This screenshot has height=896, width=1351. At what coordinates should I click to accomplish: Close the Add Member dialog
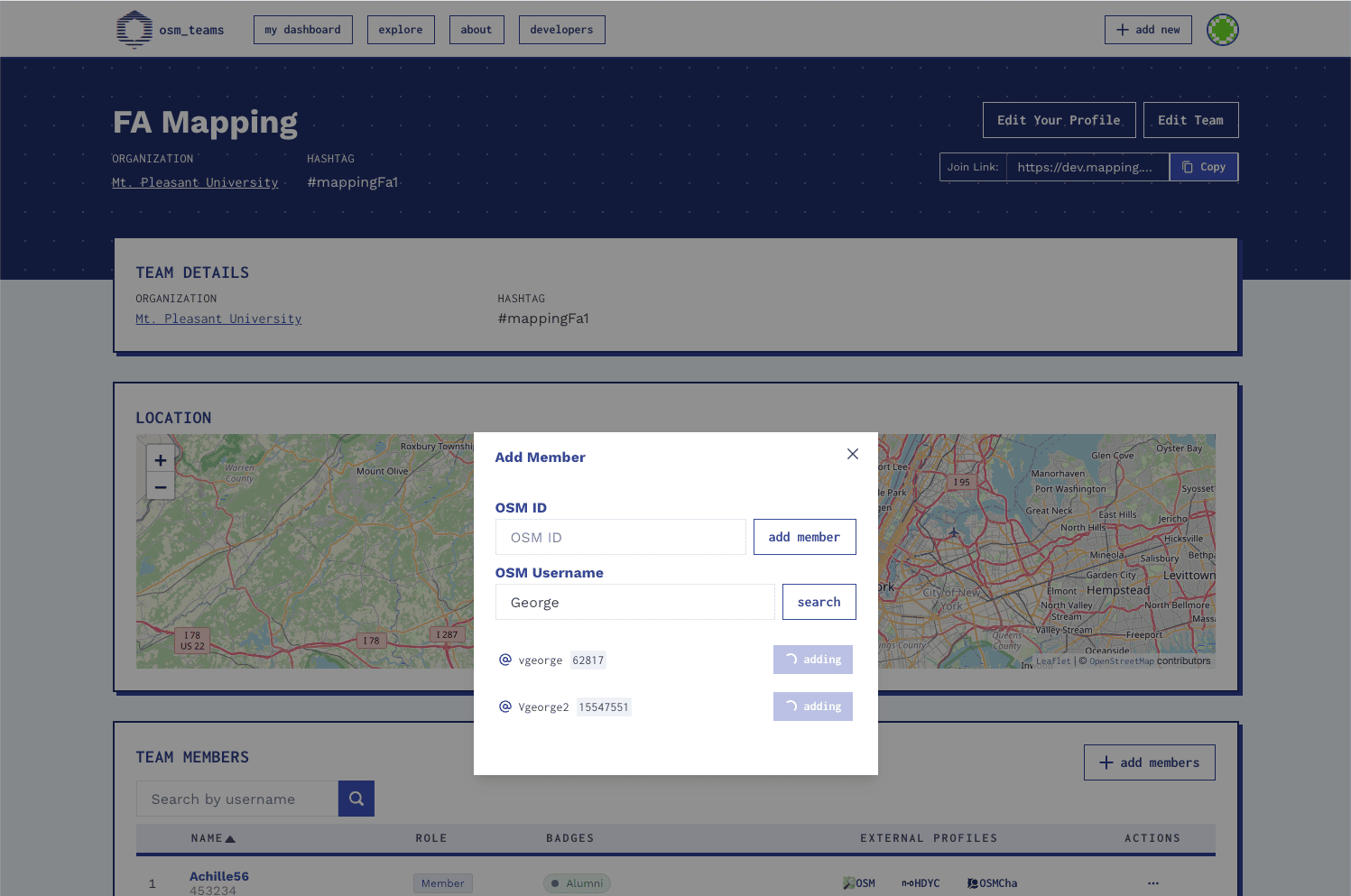pyautogui.click(x=852, y=454)
